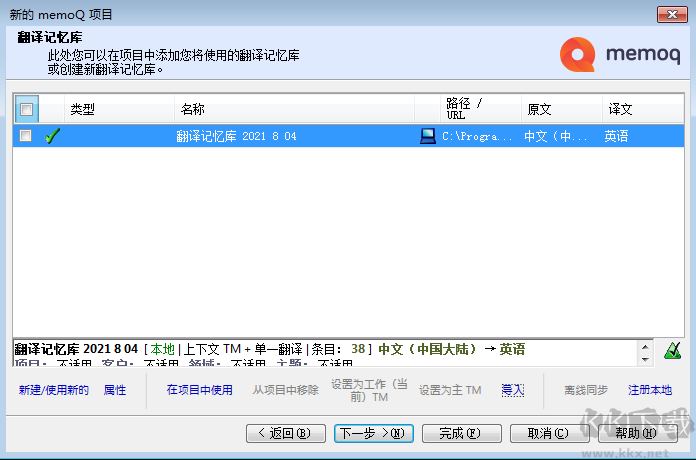
Task: Open 新建/使用新的 link
Action: 54,390
